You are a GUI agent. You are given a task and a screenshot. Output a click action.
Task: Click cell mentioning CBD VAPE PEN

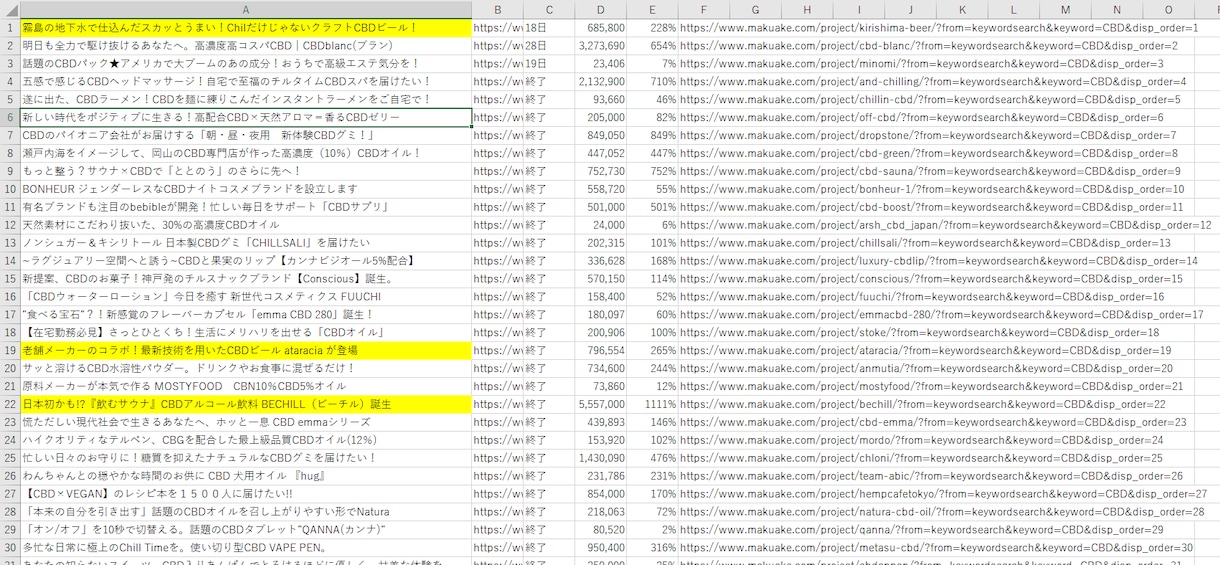point(246,548)
